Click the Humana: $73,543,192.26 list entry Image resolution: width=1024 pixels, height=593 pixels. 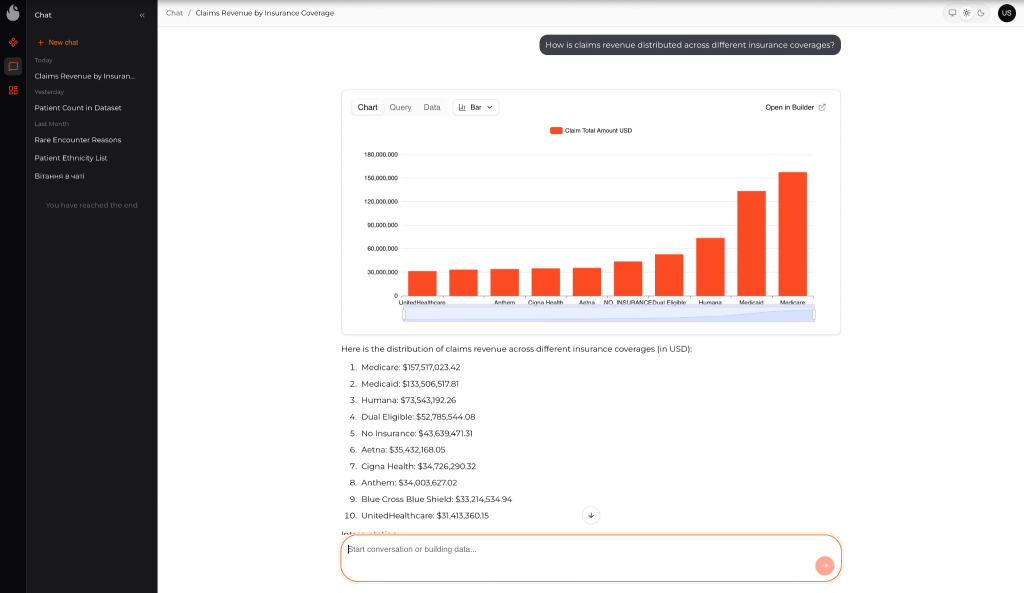[x=408, y=400]
